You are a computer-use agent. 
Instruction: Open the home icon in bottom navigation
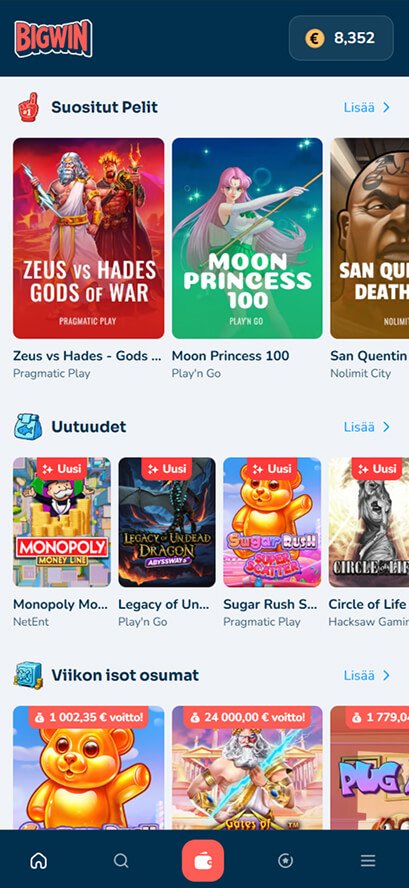[x=39, y=861]
